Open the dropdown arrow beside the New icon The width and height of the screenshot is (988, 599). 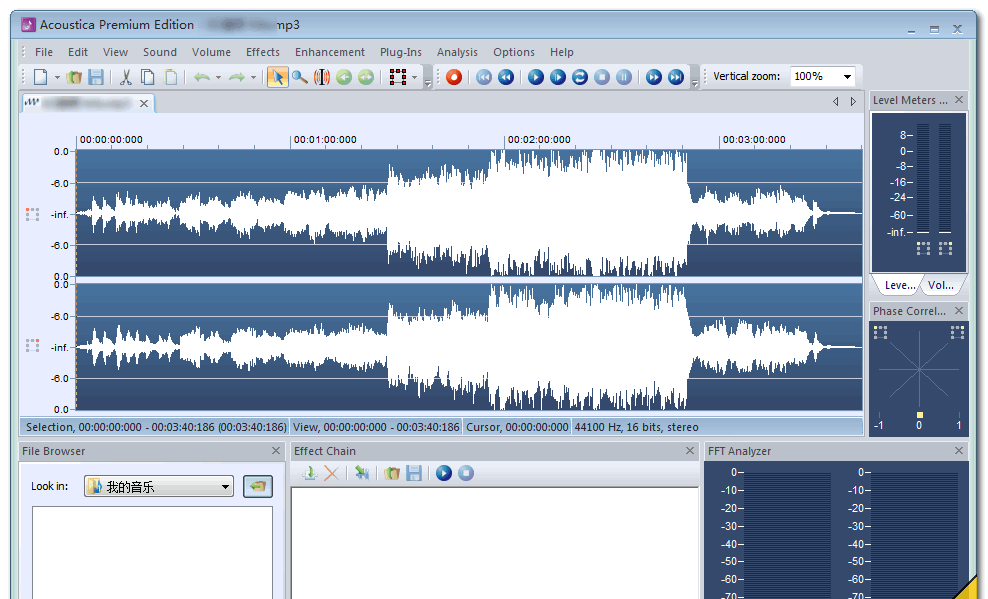pyautogui.click(x=57, y=77)
